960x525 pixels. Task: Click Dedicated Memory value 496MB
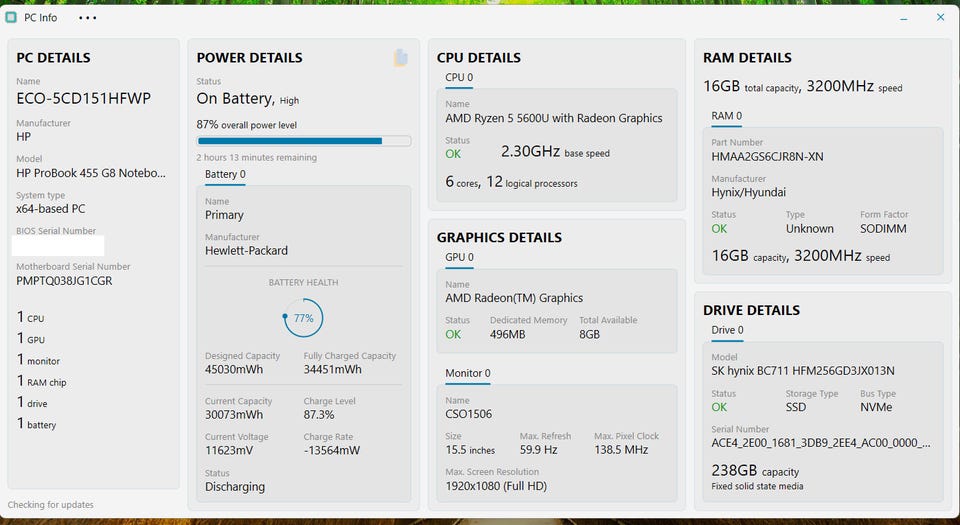point(508,335)
